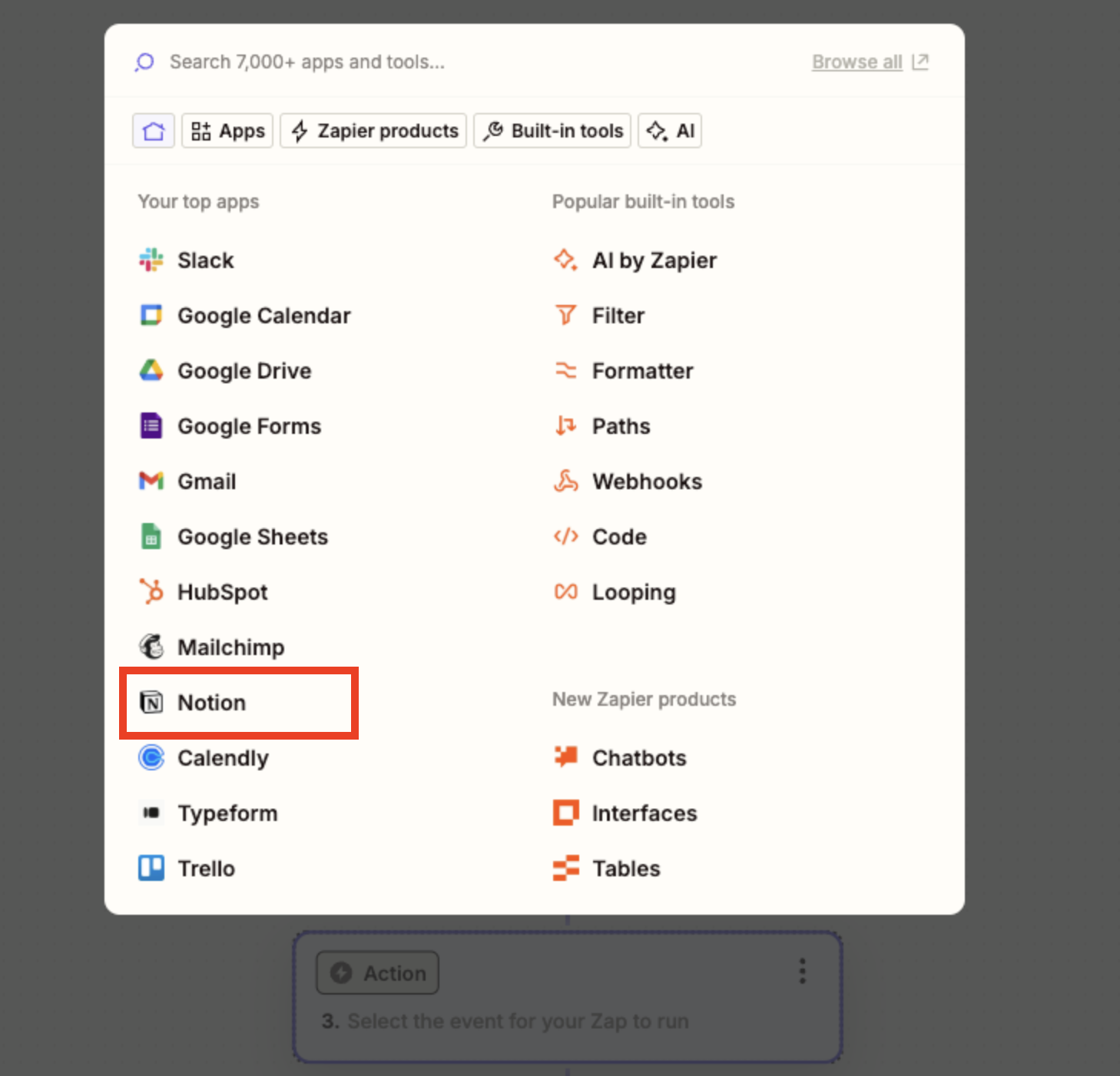Open the AI tab
The image size is (1120, 1076).
(x=670, y=131)
